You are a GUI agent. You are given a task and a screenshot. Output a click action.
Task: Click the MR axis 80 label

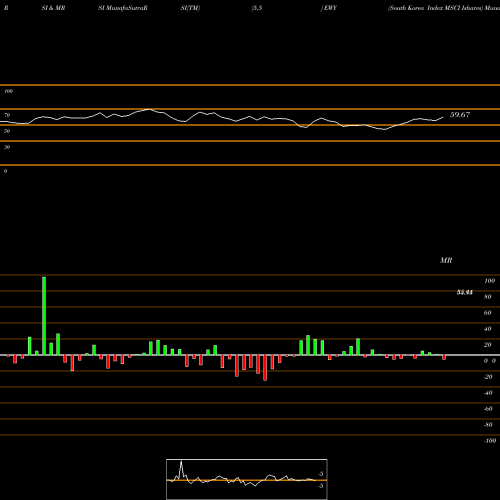coord(488,297)
